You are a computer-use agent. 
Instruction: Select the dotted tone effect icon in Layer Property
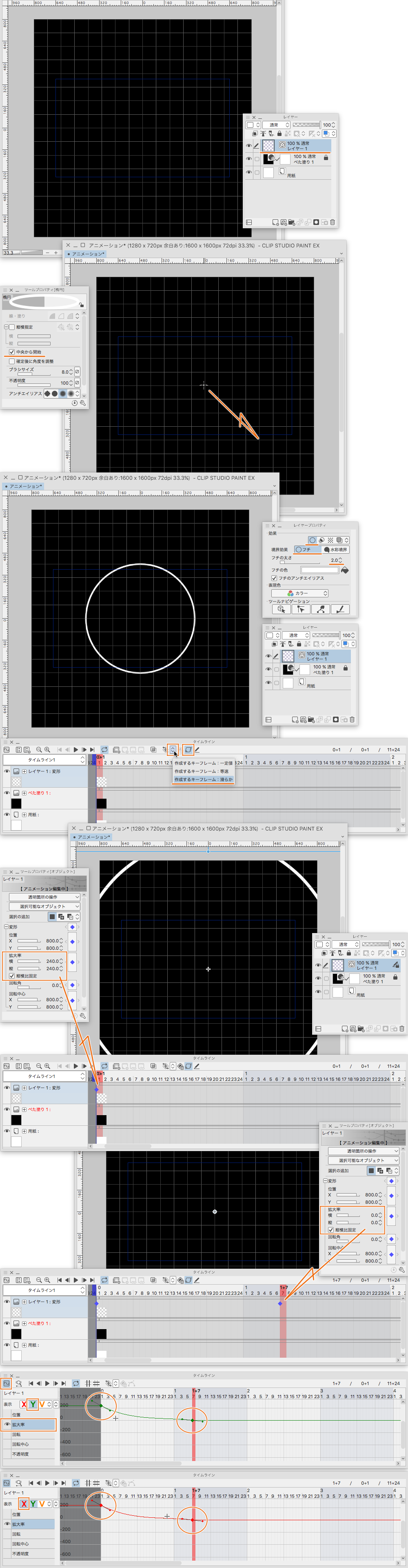(330, 540)
